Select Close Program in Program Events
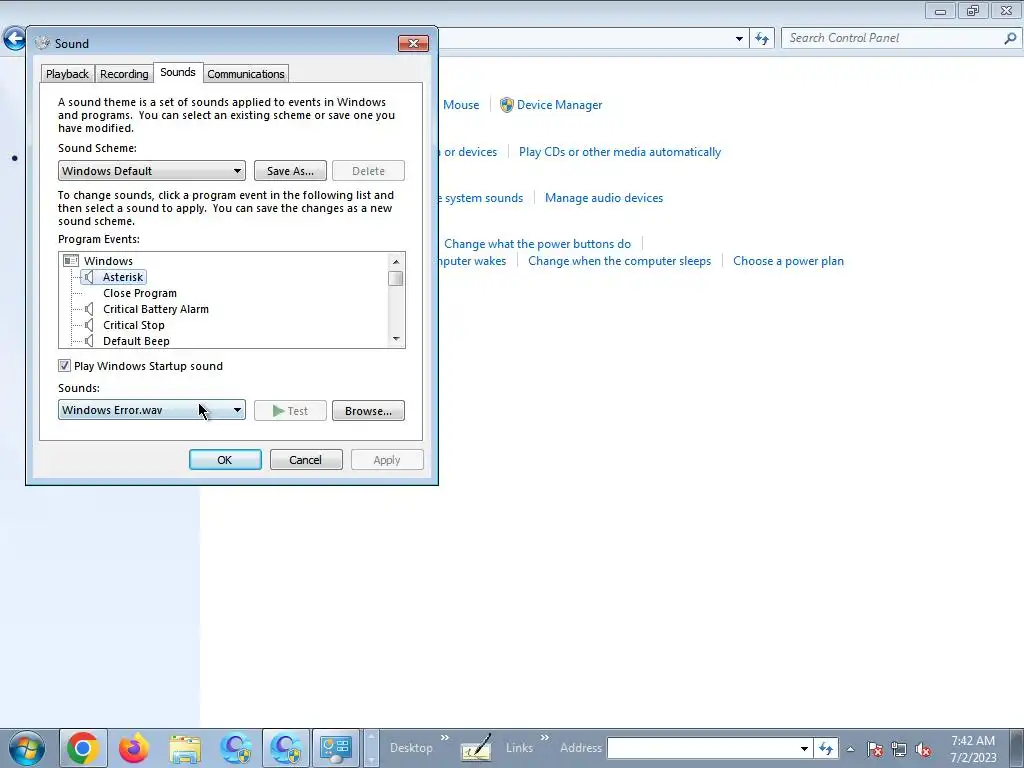Screen dimensions: 1024x768 click(x=140, y=293)
